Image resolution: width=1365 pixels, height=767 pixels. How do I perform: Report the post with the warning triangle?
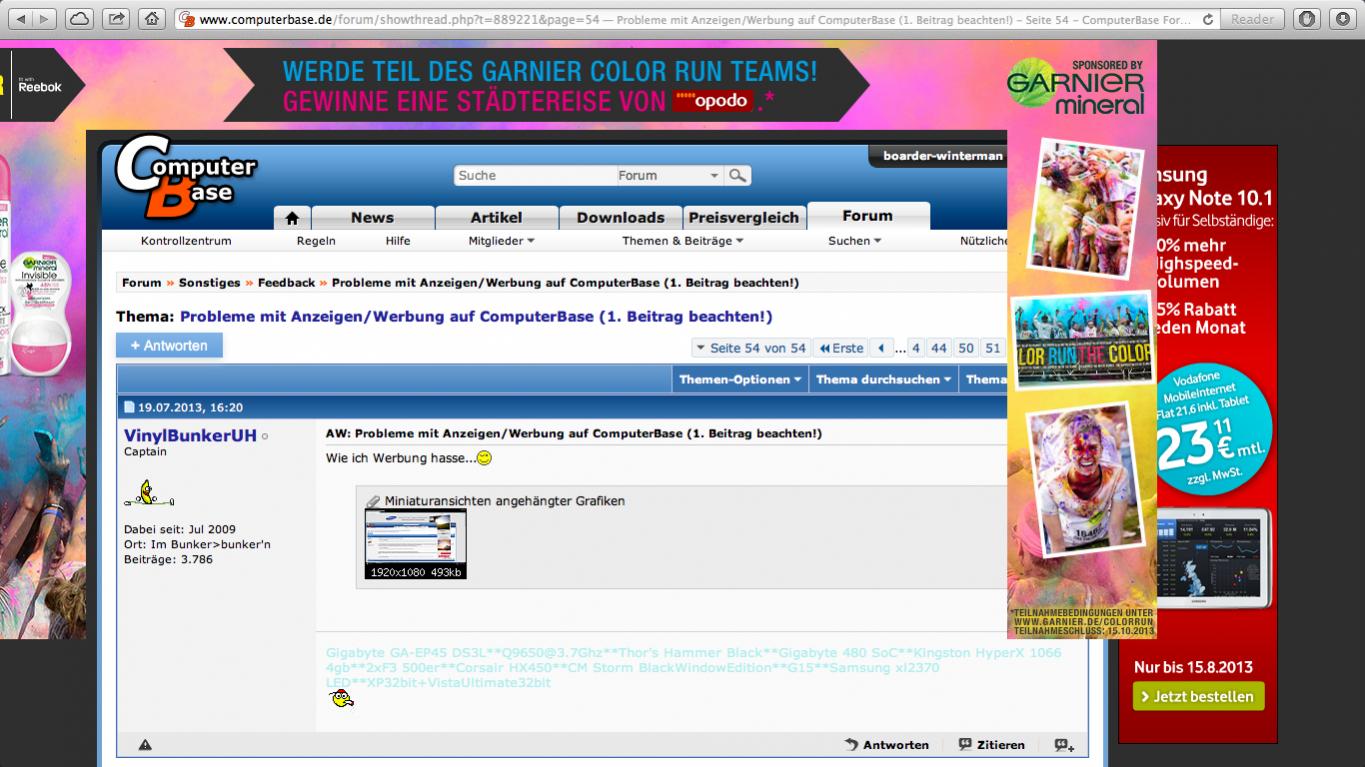pyautogui.click(x=145, y=745)
